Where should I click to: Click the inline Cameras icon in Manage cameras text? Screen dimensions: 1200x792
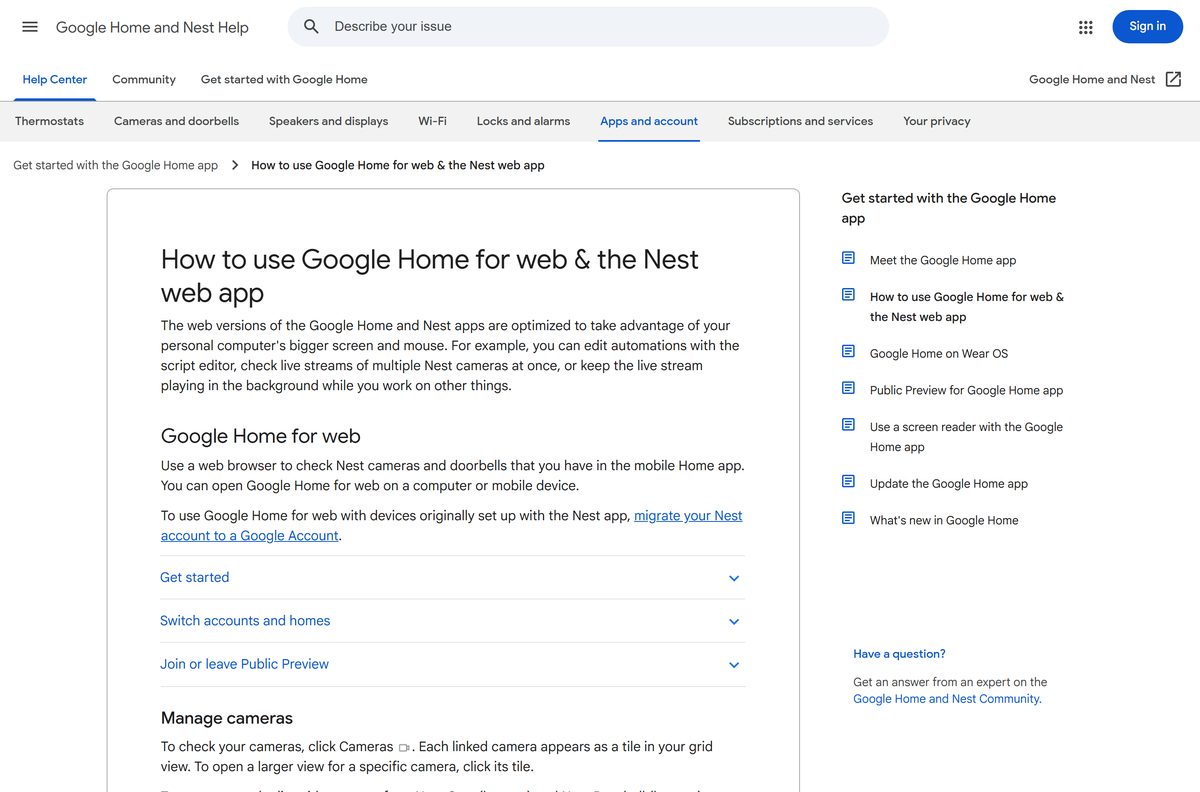404,747
